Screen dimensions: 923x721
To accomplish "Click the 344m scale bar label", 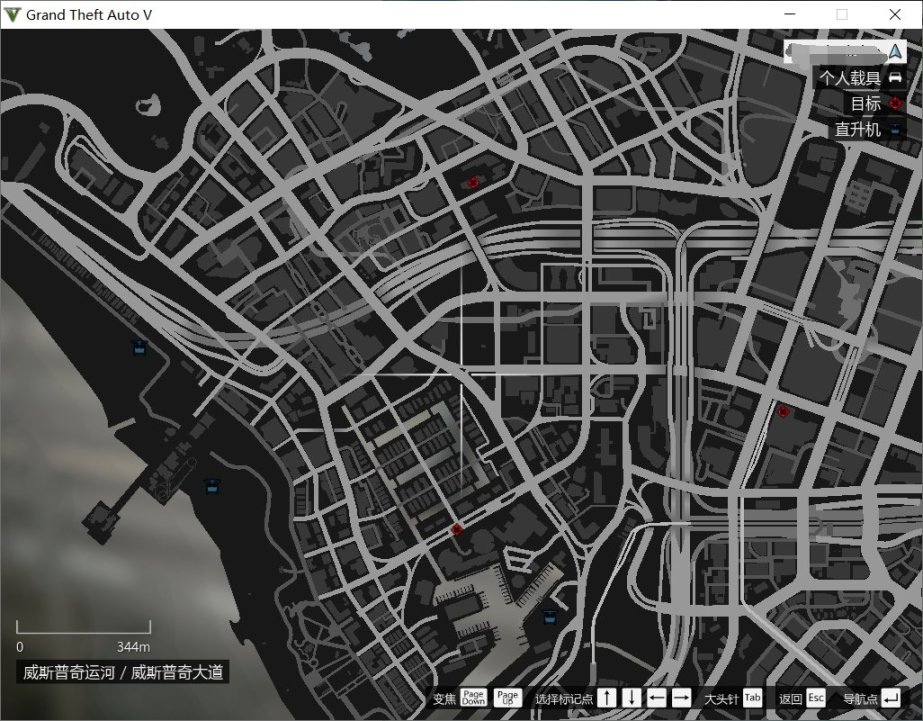I will 133,647.
